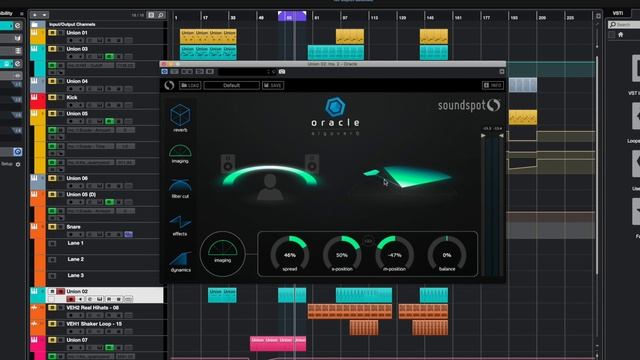Toggle mute on Union 03 track
This screenshot has width=640, height=360.
coord(52,49)
